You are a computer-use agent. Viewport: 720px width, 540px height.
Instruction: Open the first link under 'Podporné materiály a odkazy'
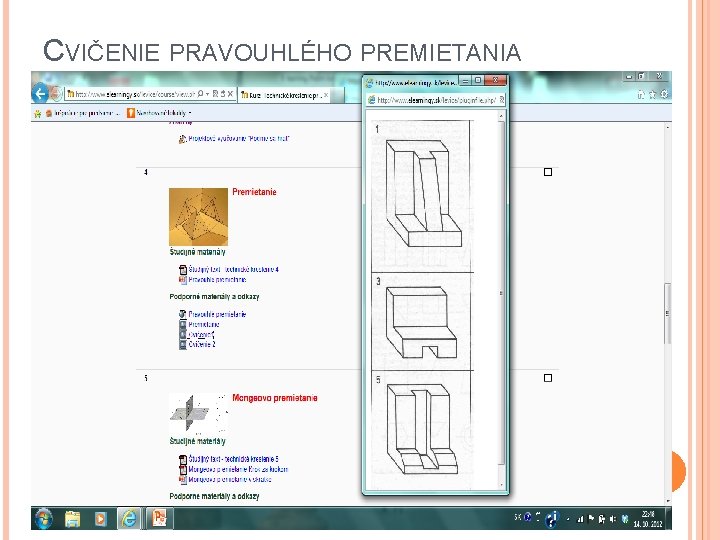click(217, 315)
